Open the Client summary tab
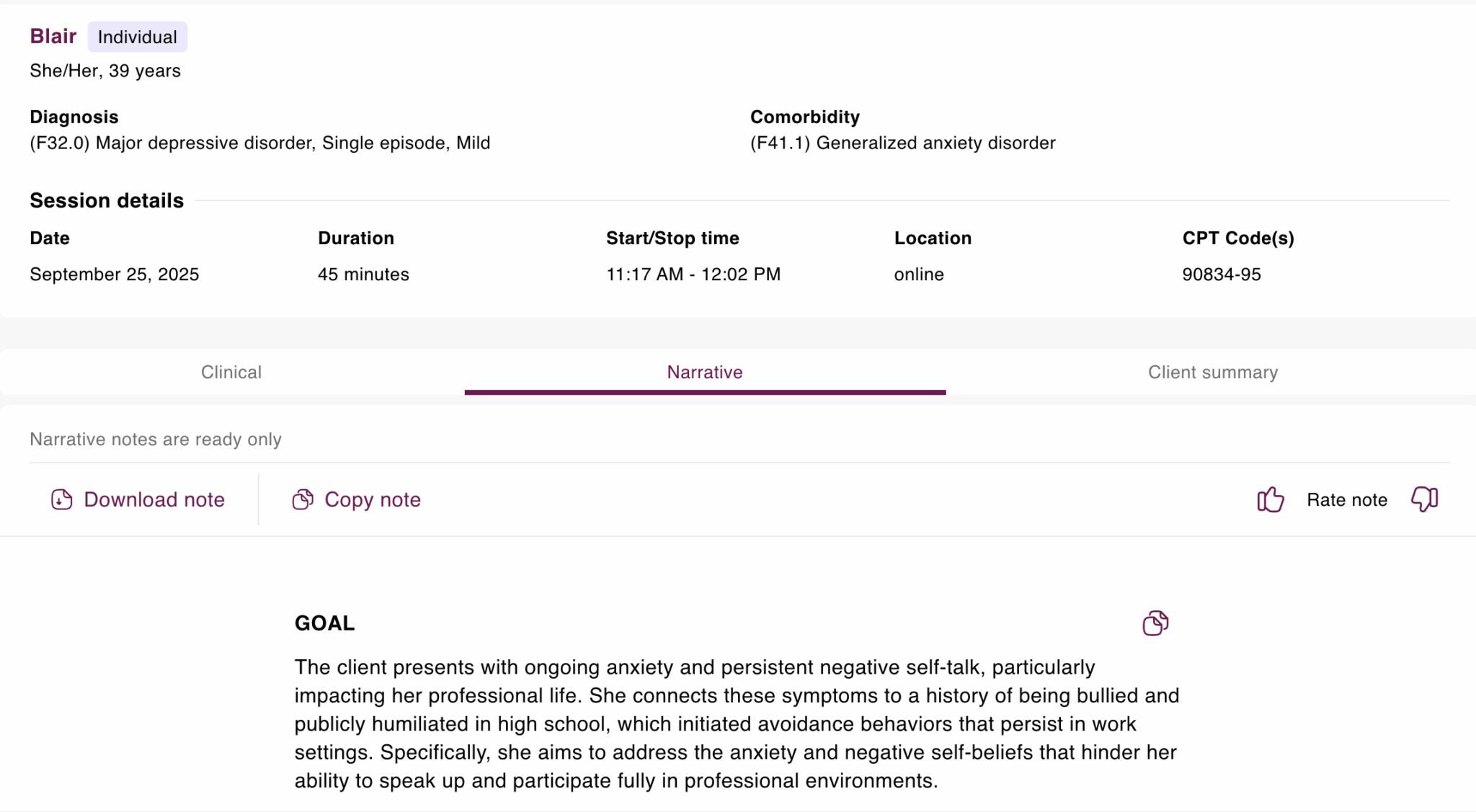Screen dimensions: 1476x812 pyautogui.click(x=1213, y=372)
